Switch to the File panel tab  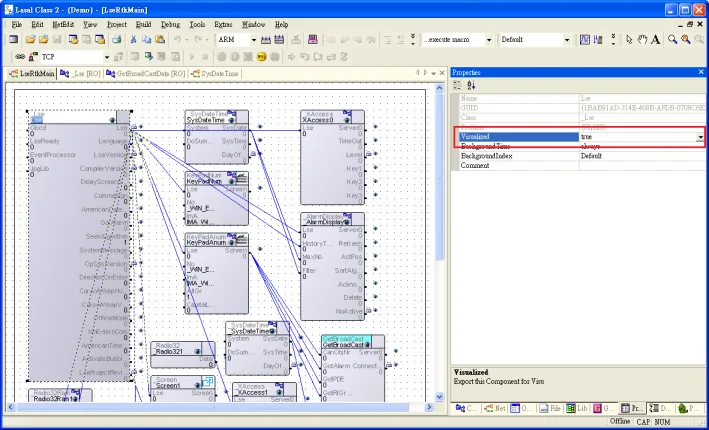coord(550,408)
